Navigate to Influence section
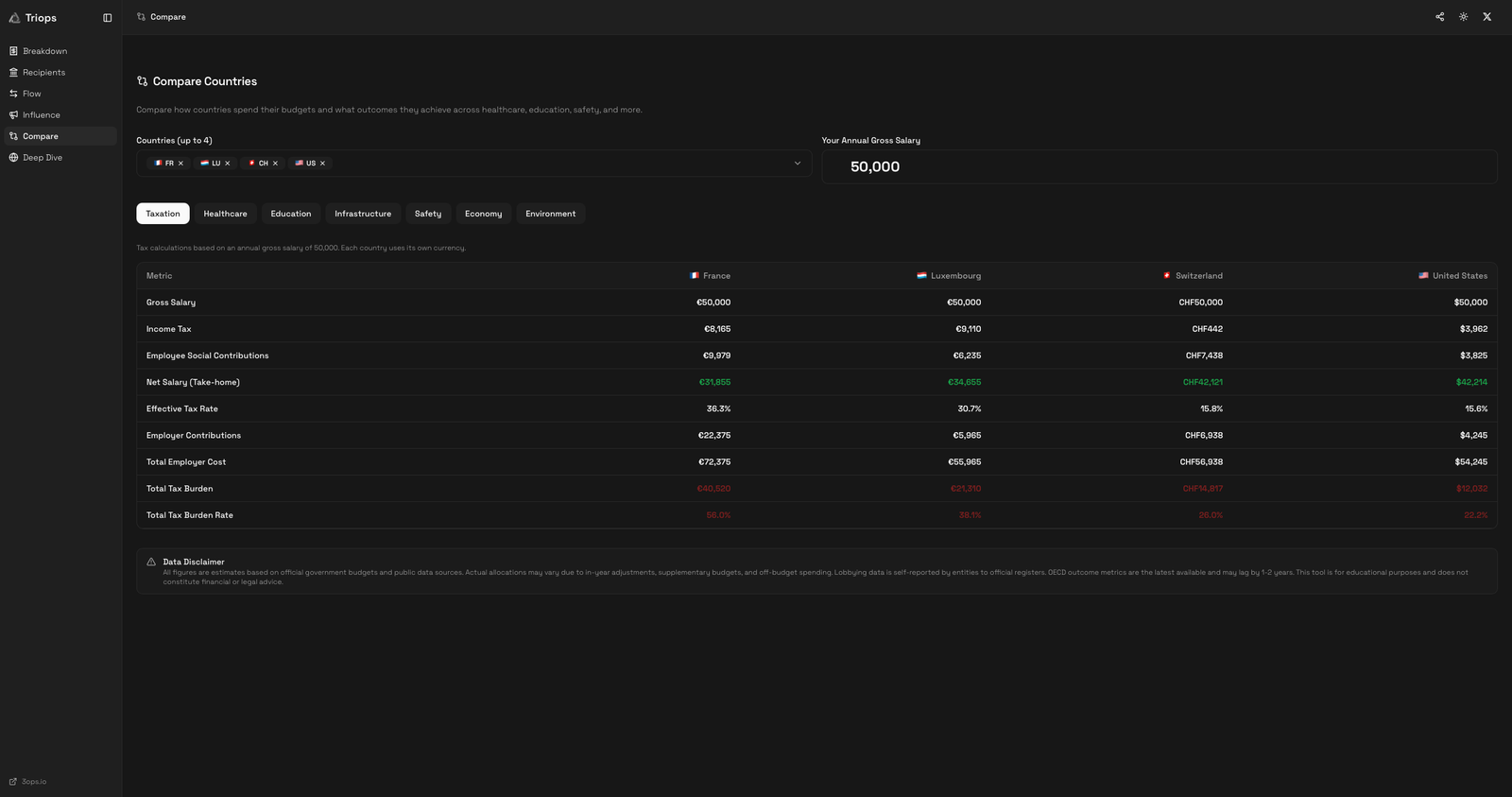The width and height of the screenshot is (1512, 797). [41, 115]
